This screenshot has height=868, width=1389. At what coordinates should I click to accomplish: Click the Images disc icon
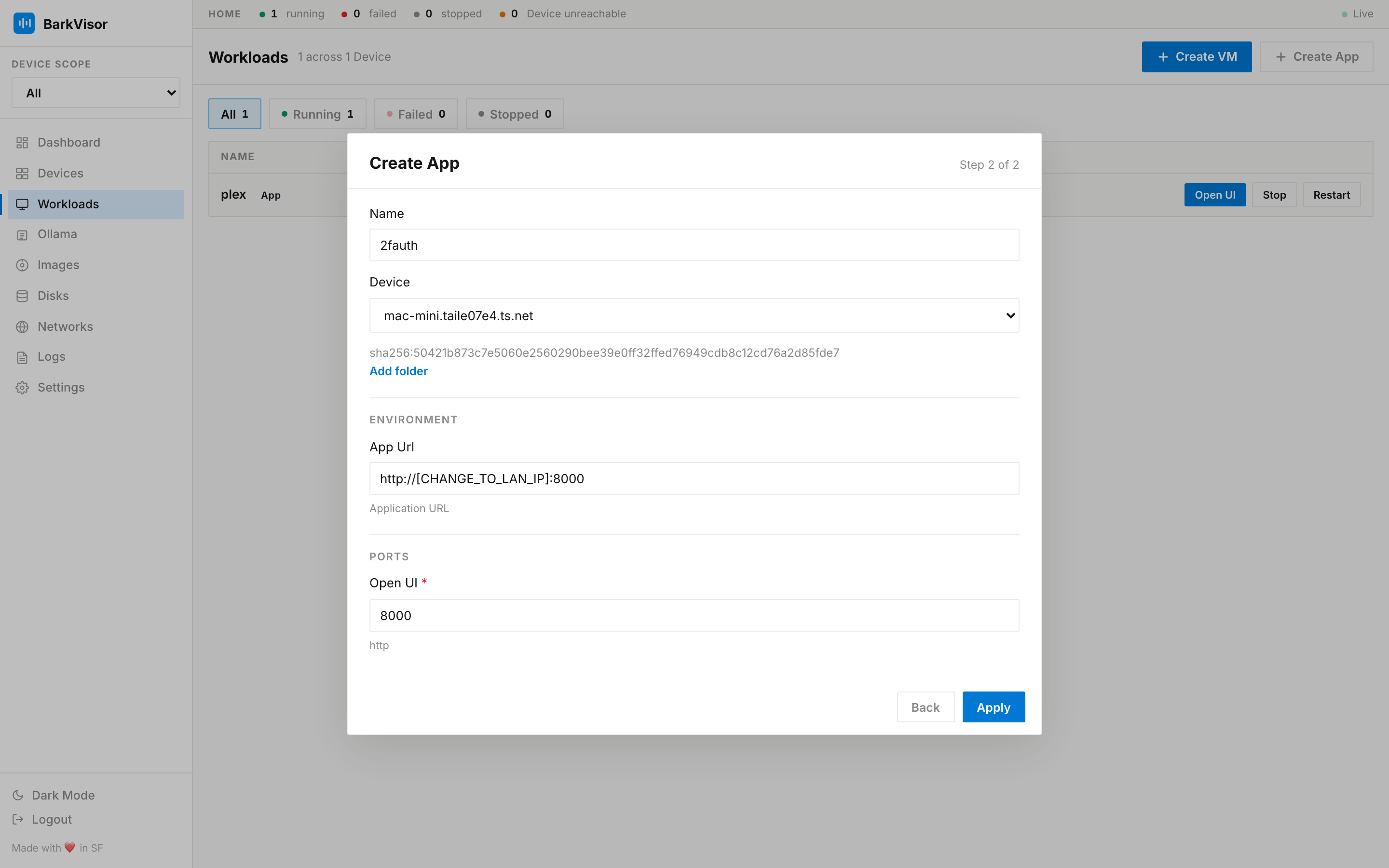22,265
